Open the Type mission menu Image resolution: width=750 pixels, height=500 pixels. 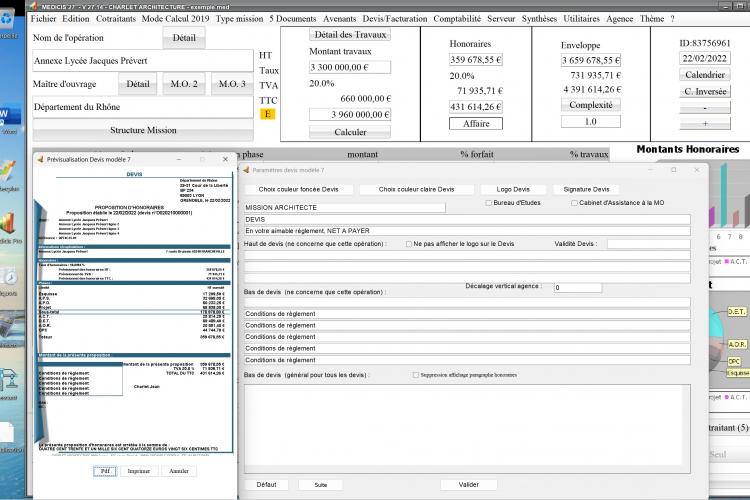click(x=239, y=19)
